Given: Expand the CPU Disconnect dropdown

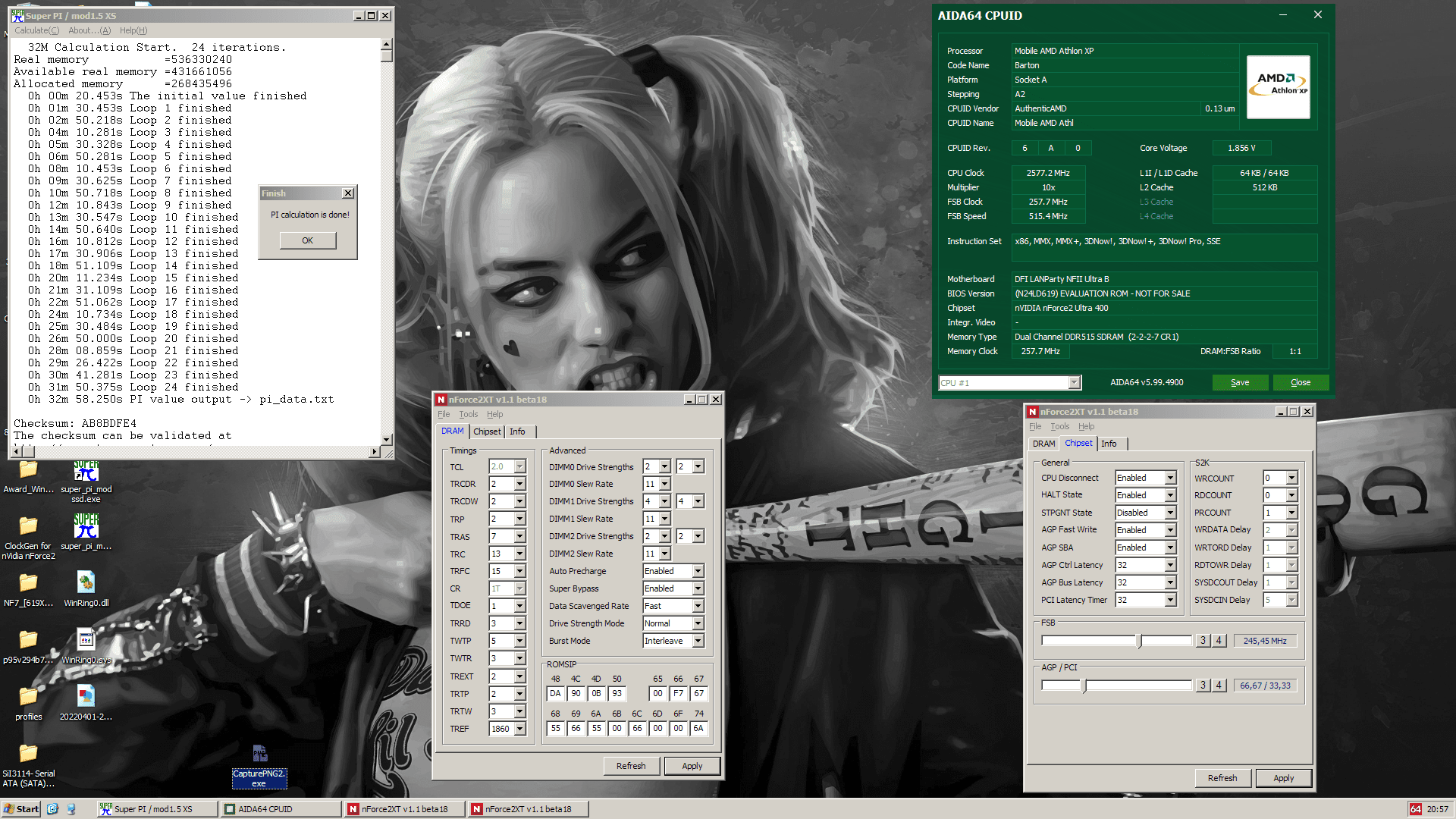Looking at the screenshot, I should [x=1169, y=478].
